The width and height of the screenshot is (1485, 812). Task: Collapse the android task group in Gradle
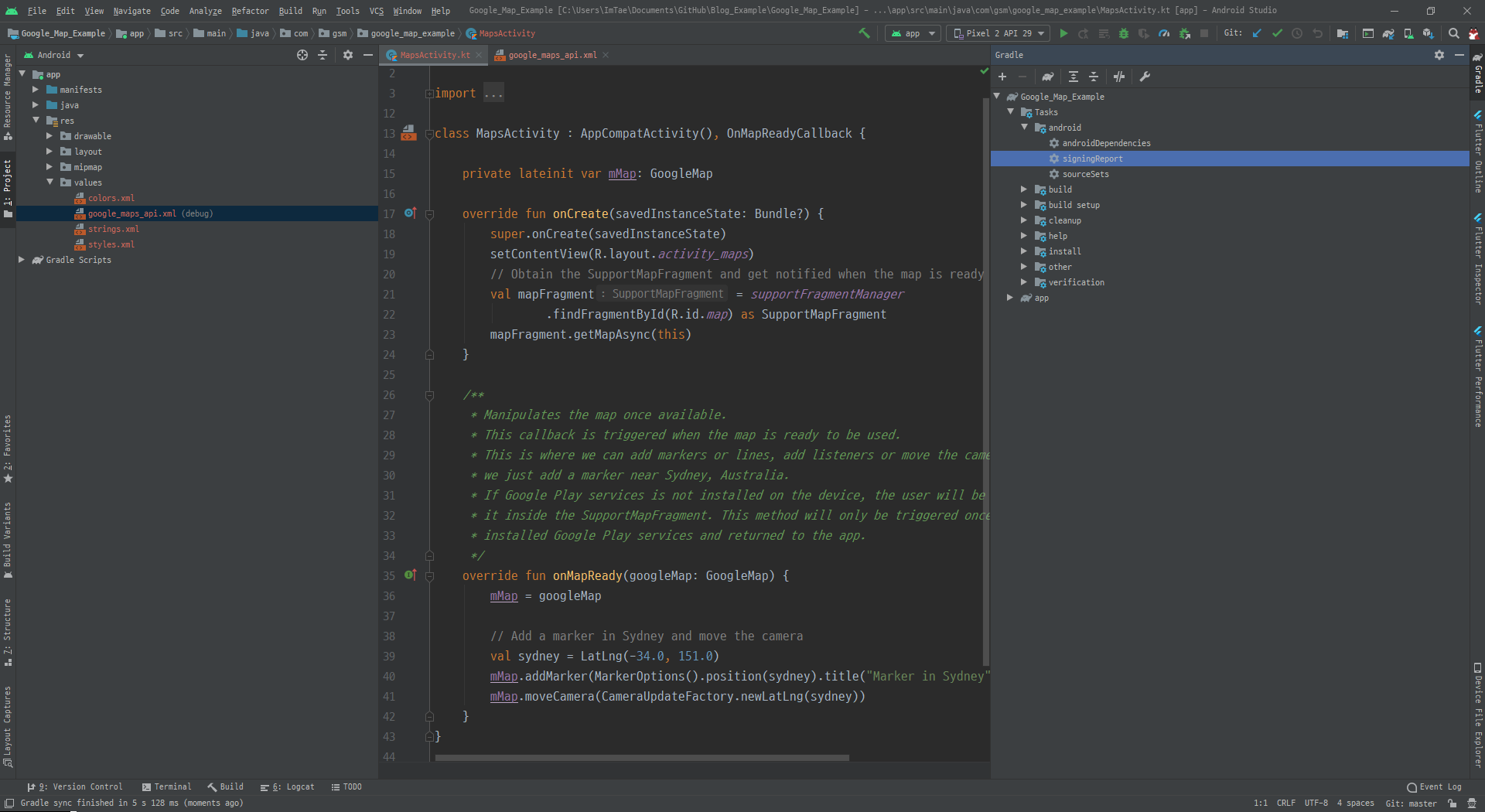1024,128
